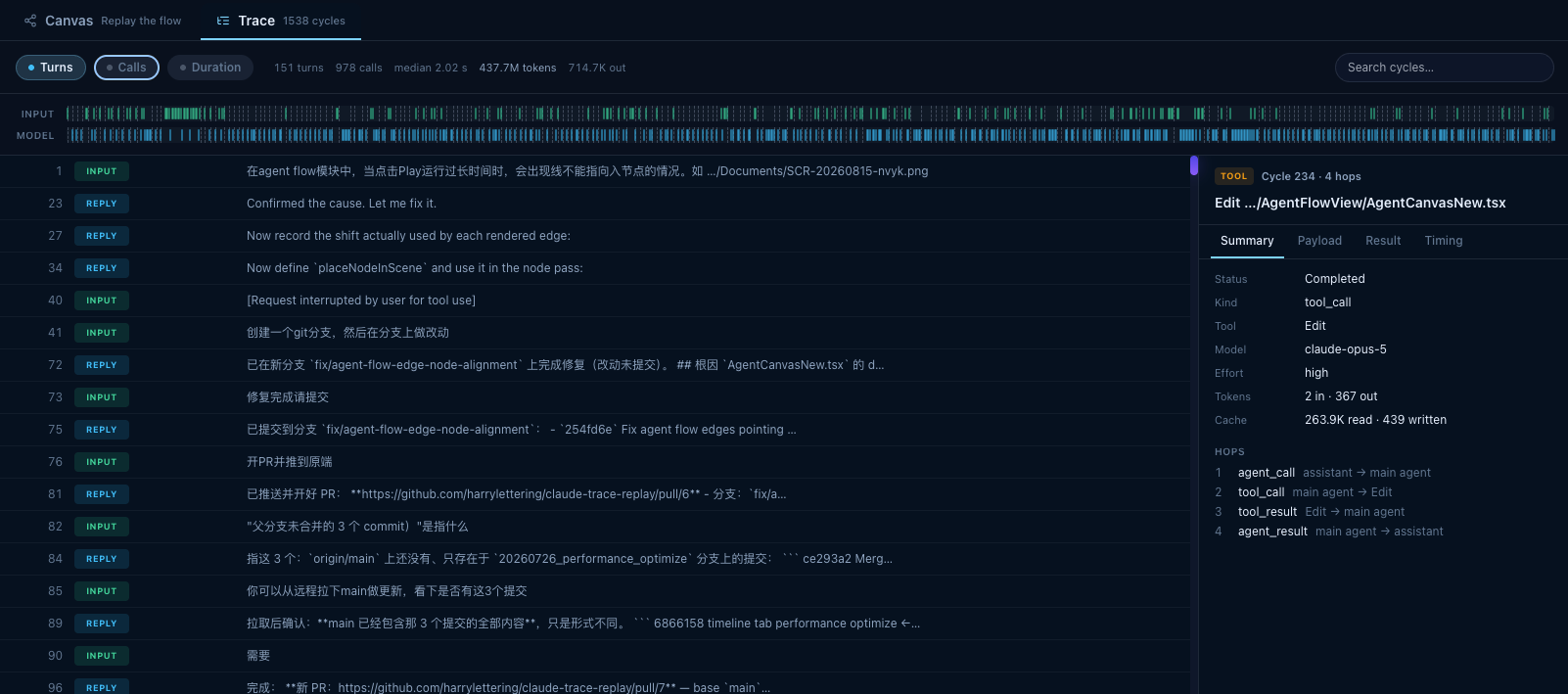The image size is (1568, 694).
Task: Switch to the Trace tab
Action: tap(281, 21)
